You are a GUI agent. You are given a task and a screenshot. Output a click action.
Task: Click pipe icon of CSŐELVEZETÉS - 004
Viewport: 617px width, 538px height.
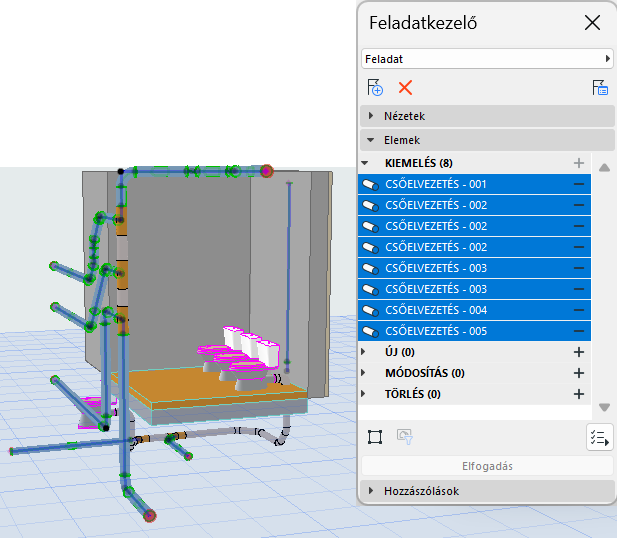tap(370, 310)
